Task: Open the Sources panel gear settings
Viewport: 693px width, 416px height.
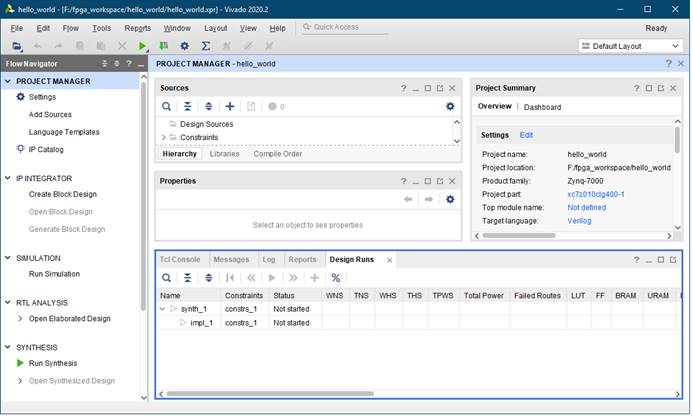Action: [450, 106]
